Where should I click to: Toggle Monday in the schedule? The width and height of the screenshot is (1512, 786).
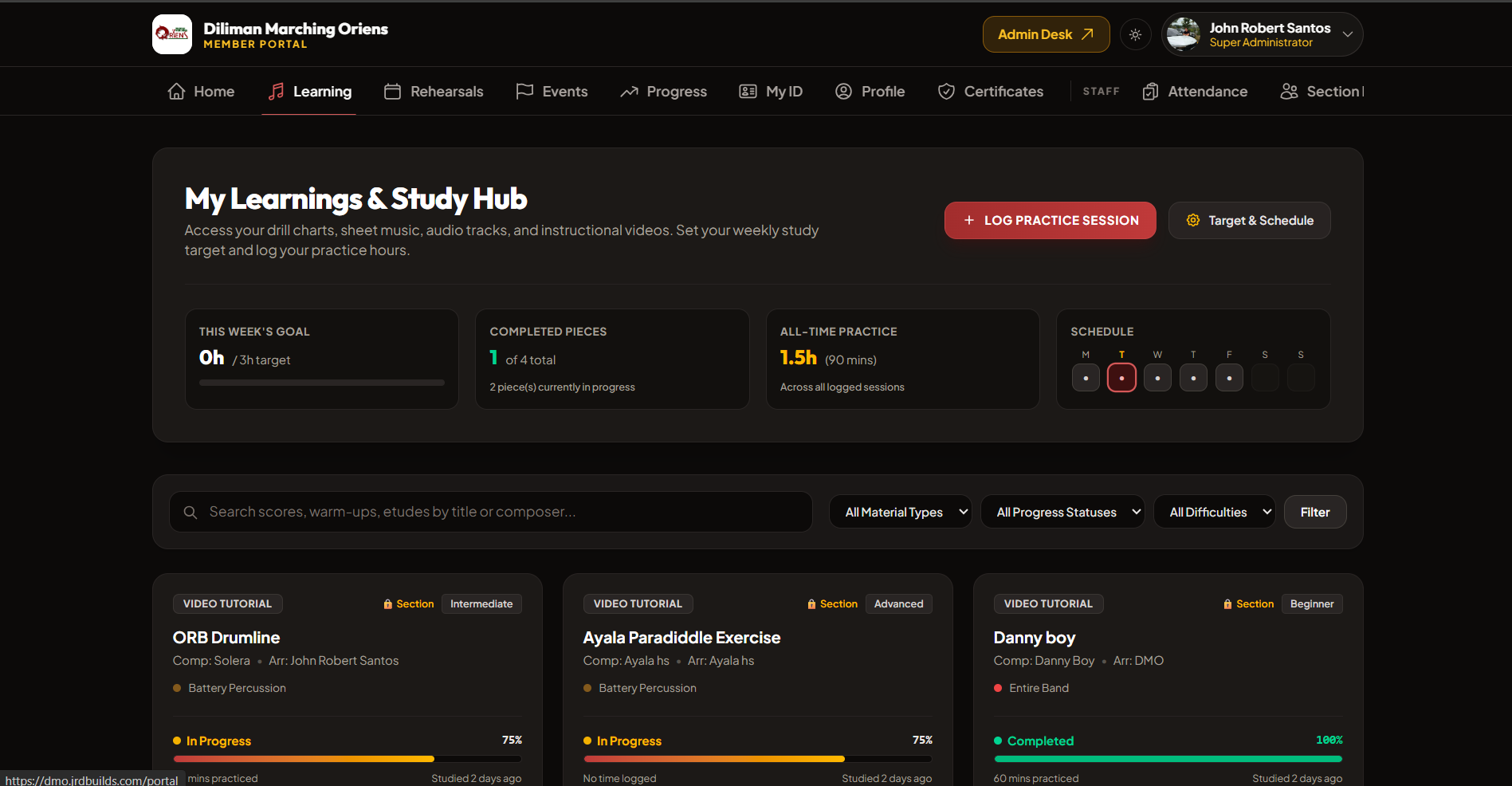pos(1086,377)
